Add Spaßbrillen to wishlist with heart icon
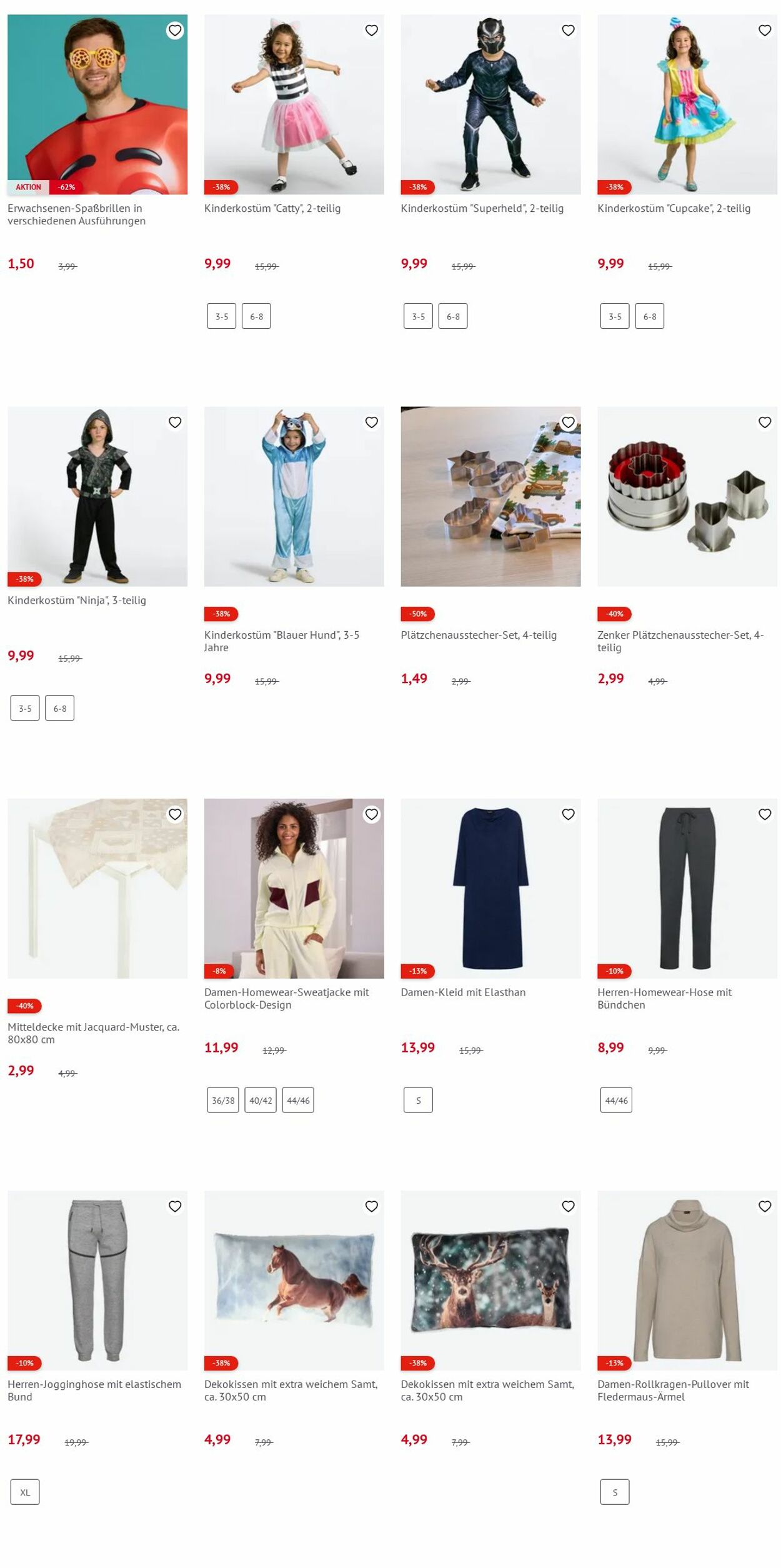The image size is (781, 1568). point(175,30)
